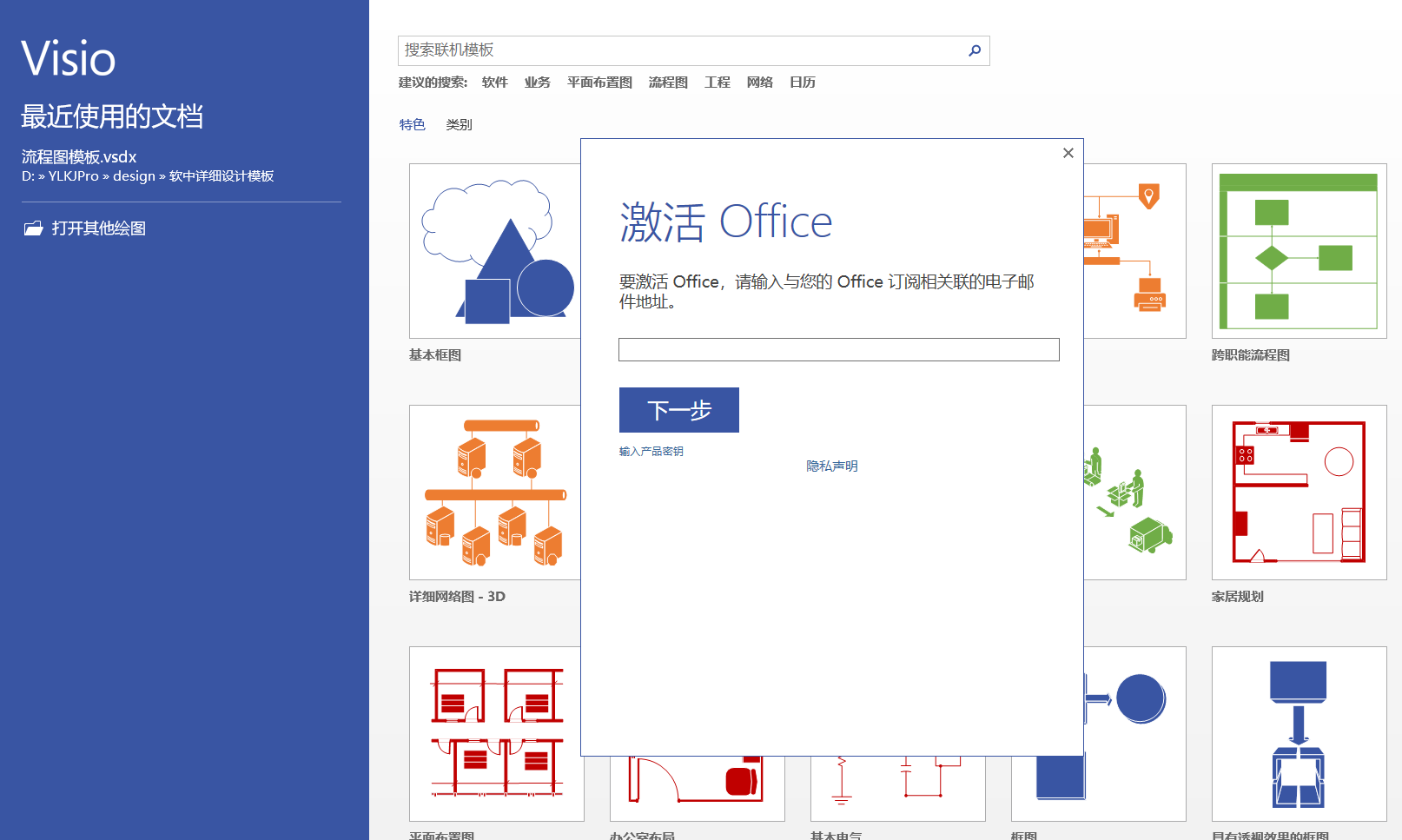This screenshot has height=840, width=1402.
Task: Choose the 跨职能流程图 template thumbnail
Action: (x=1299, y=251)
